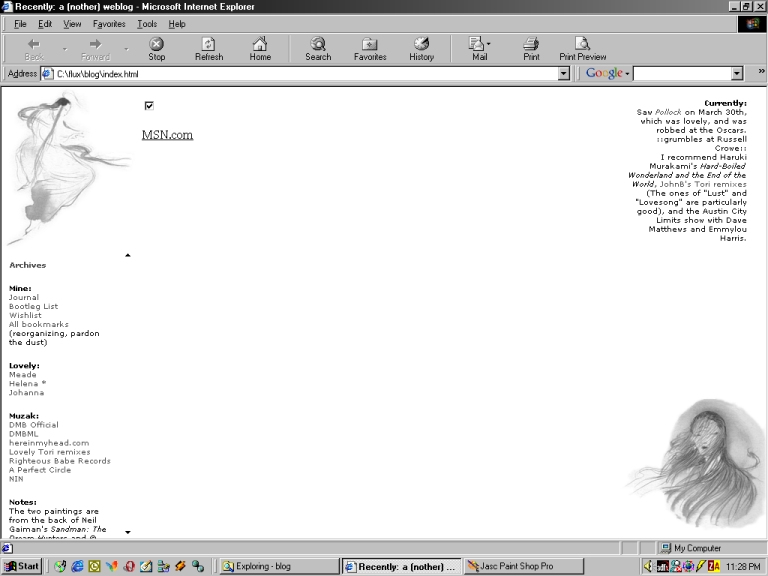Click the 11:28 PM clock
This screenshot has height=576, width=768.
[744, 566]
